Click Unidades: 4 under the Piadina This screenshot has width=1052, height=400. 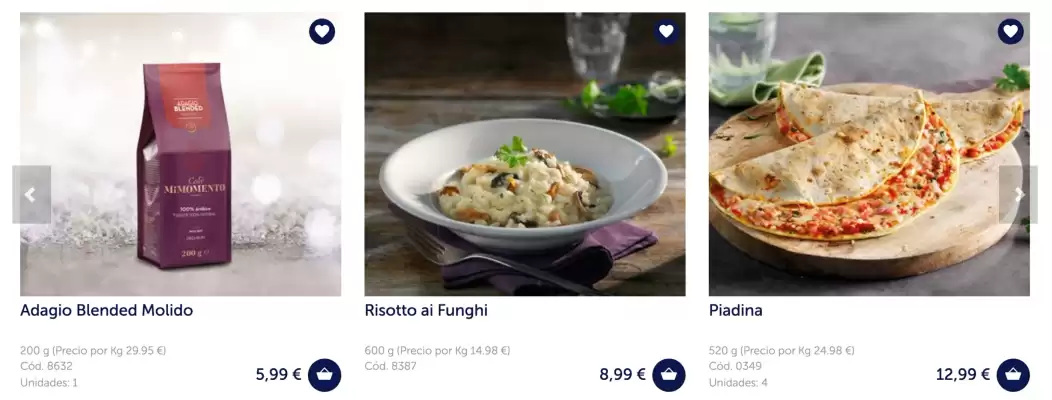pyautogui.click(x=738, y=383)
